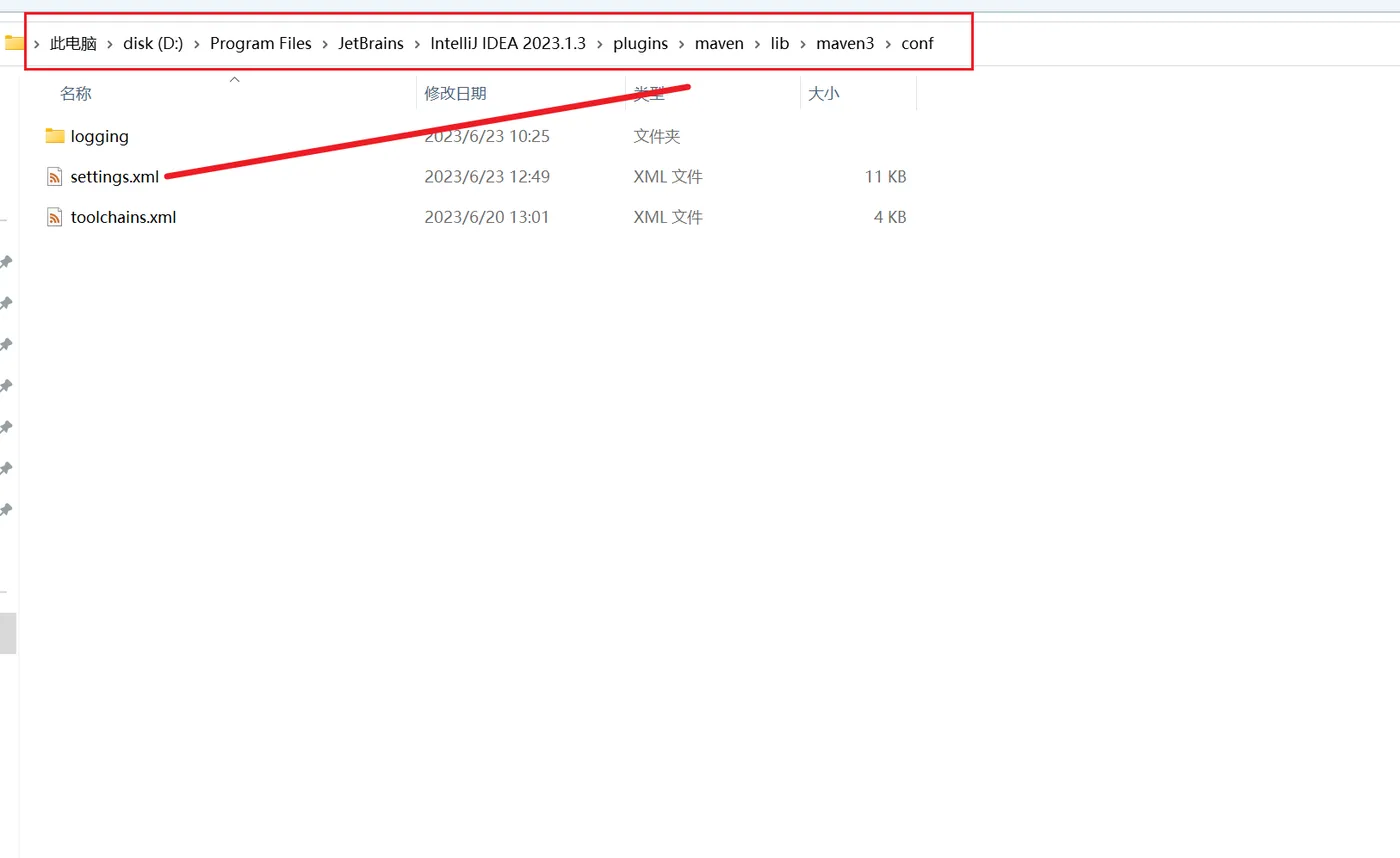Click the maven breadcrumb segment
The height and width of the screenshot is (858, 1400).
tap(719, 44)
